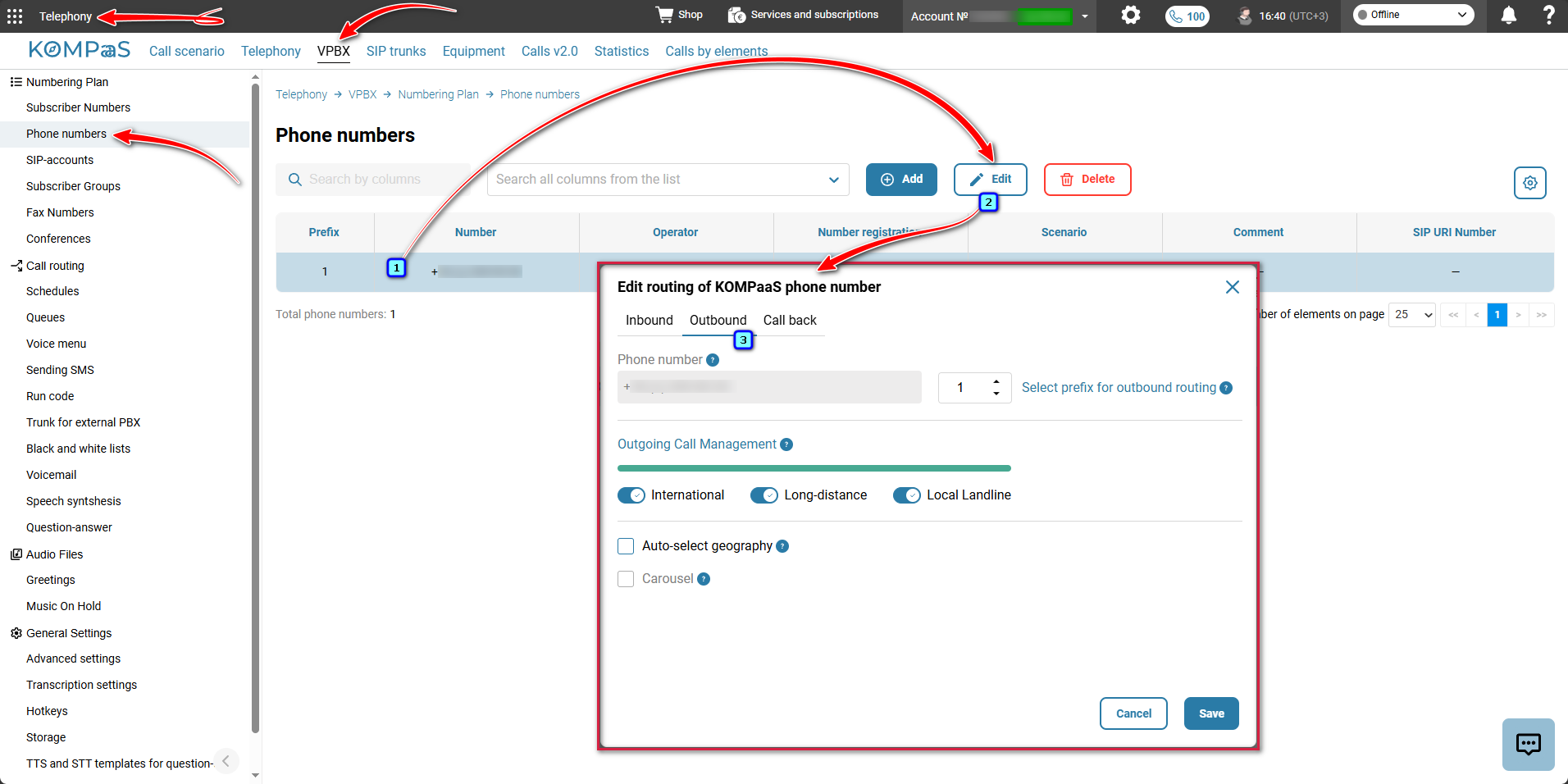Show help for outbound routing prefix
The width and height of the screenshot is (1568, 784).
(x=1226, y=388)
